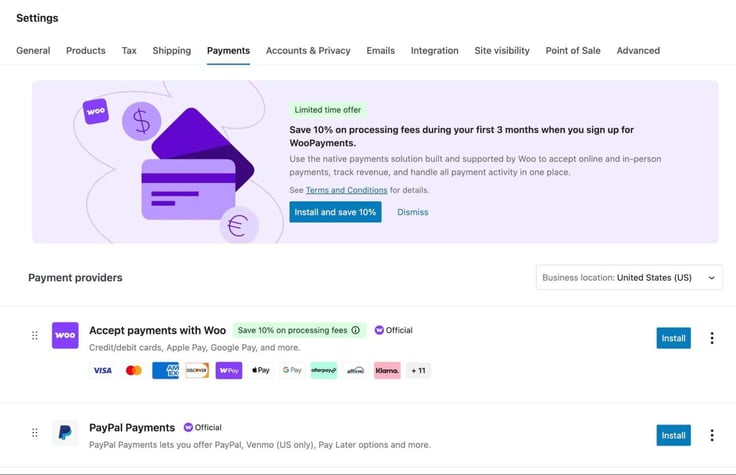Go to Site visibility tab
The height and width of the screenshot is (475, 736).
[502, 51]
